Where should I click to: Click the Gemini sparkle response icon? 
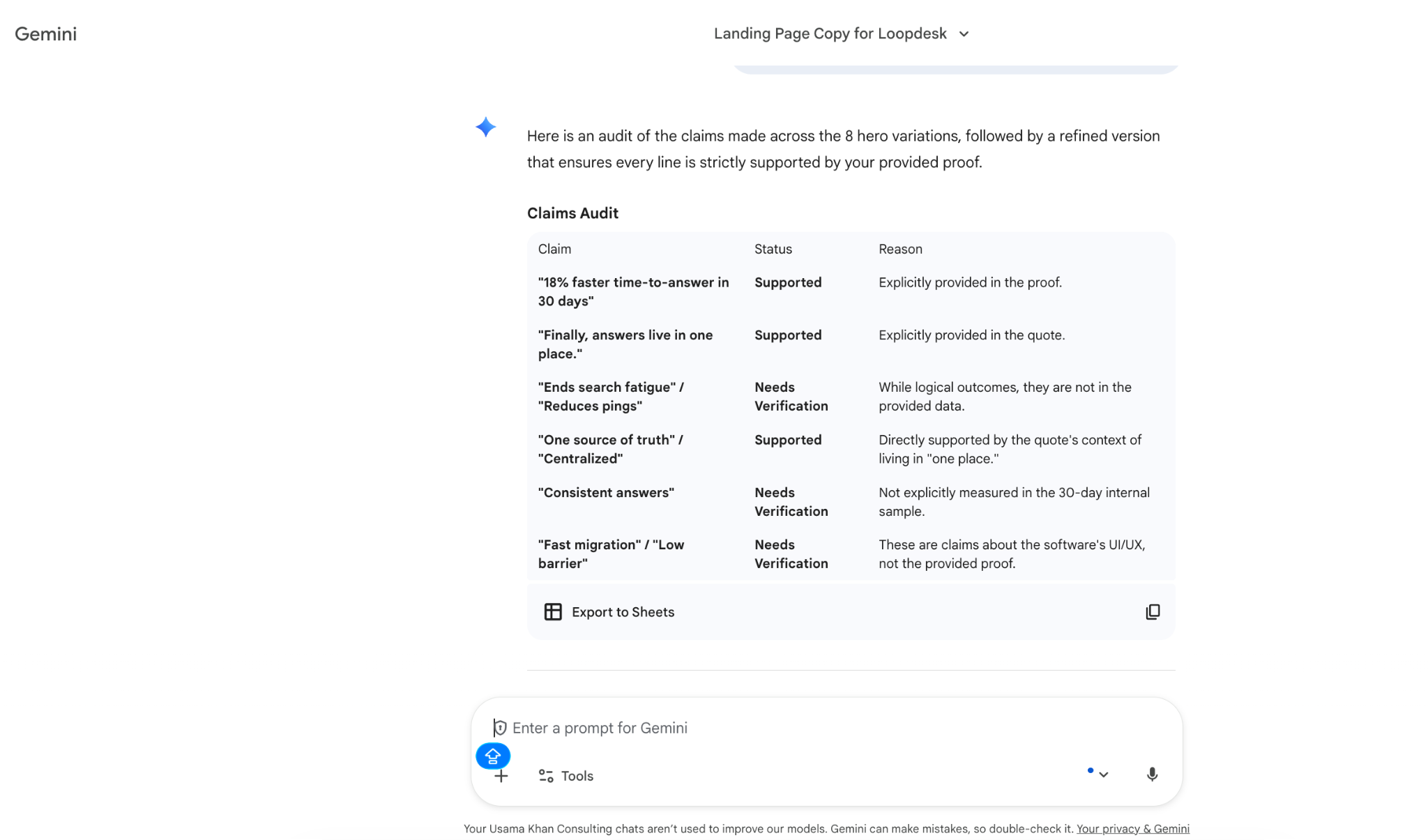click(485, 127)
